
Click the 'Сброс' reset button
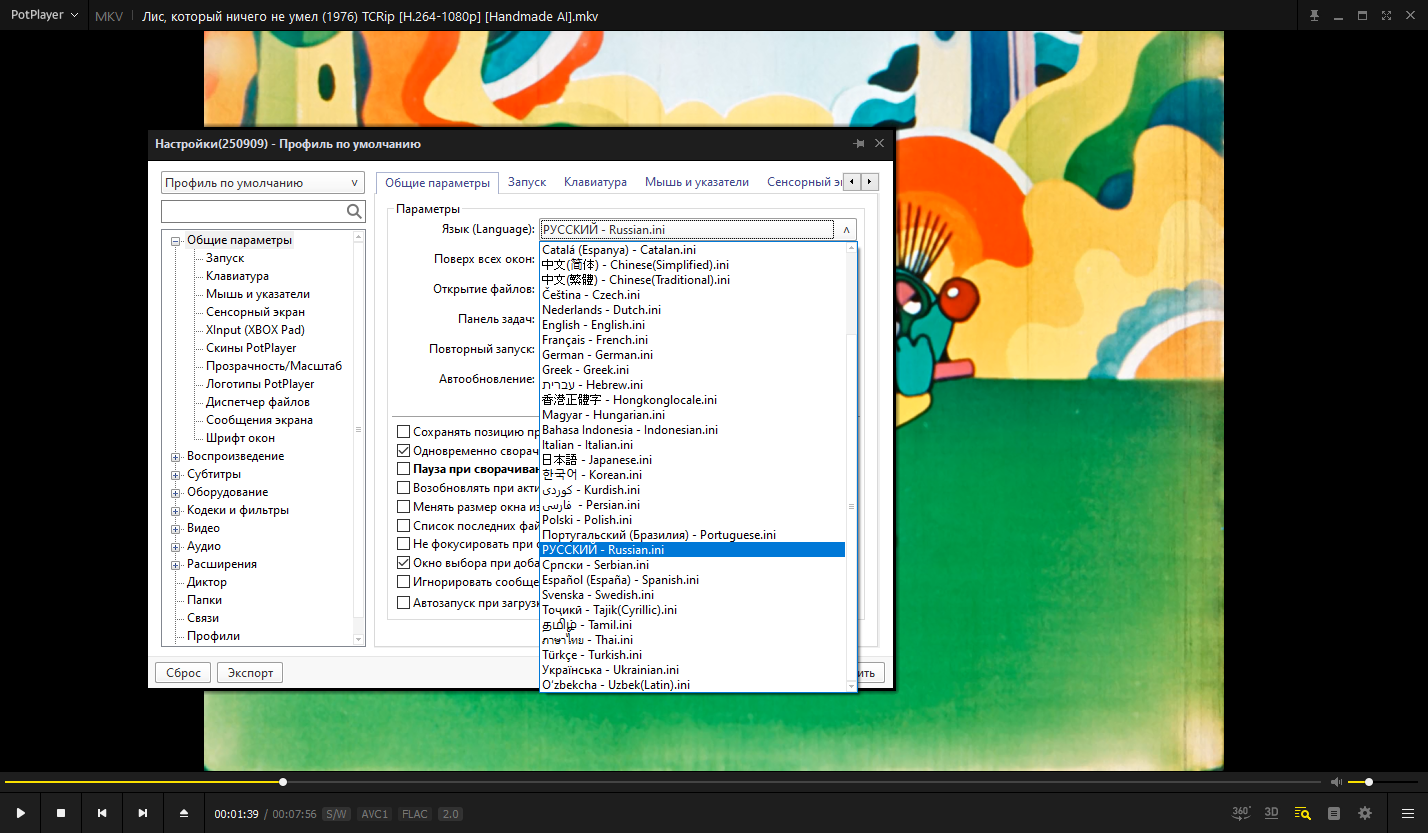(x=183, y=673)
